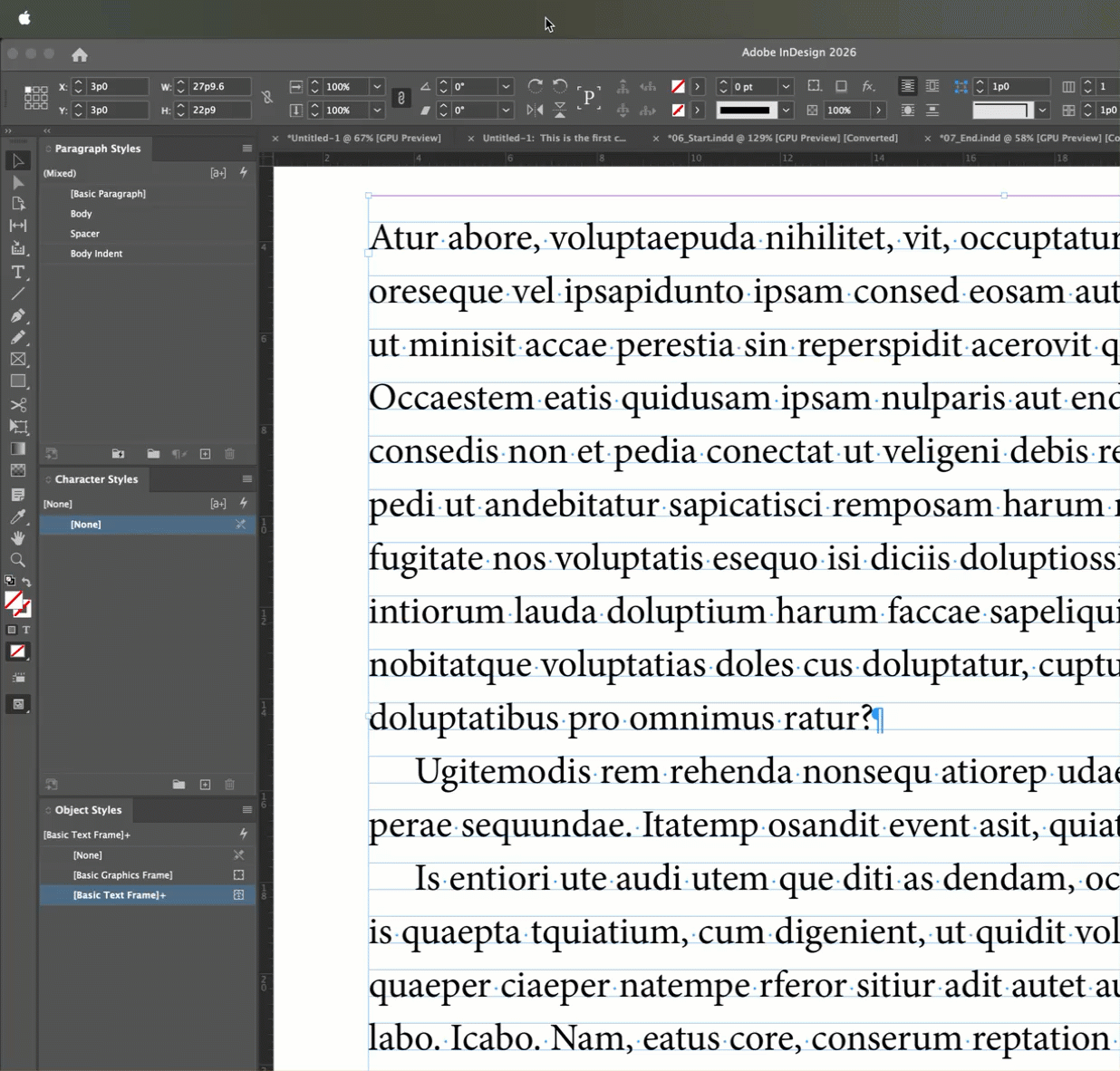
Task: Select the Eyedropper tool
Action: tap(18, 516)
